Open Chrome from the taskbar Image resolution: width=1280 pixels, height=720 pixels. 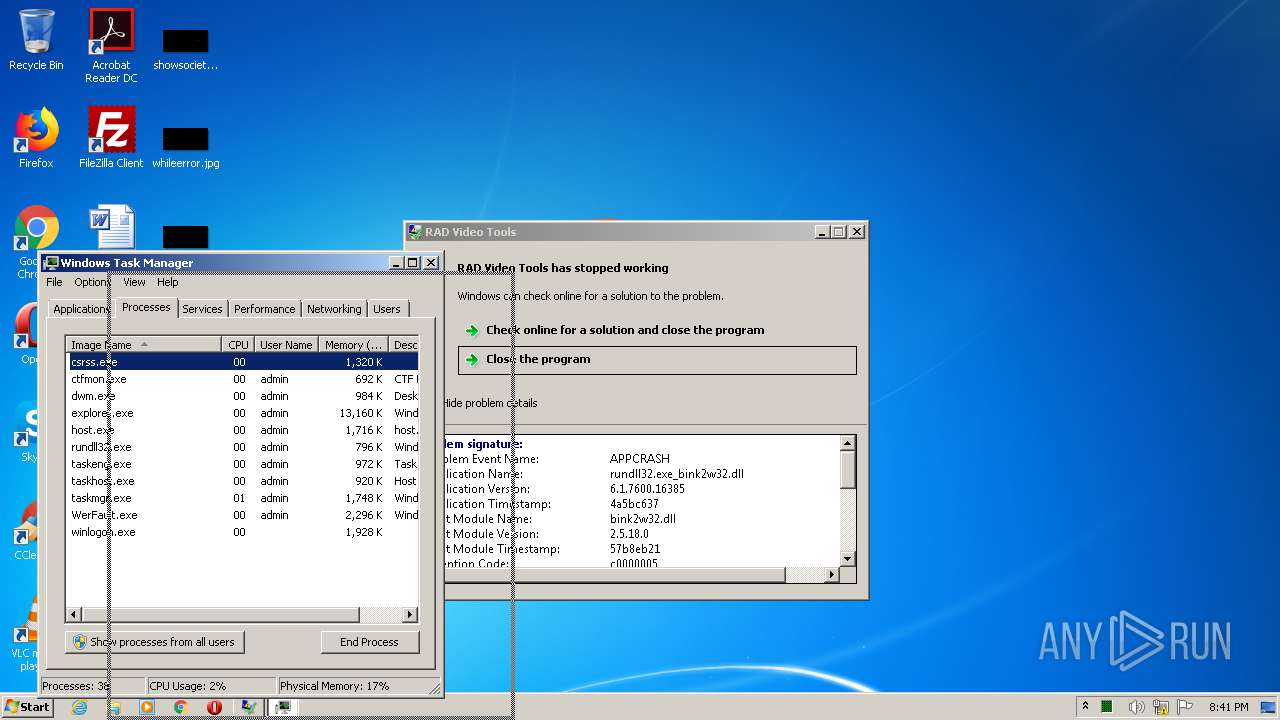pyautogui.click(x=181, y=707)
